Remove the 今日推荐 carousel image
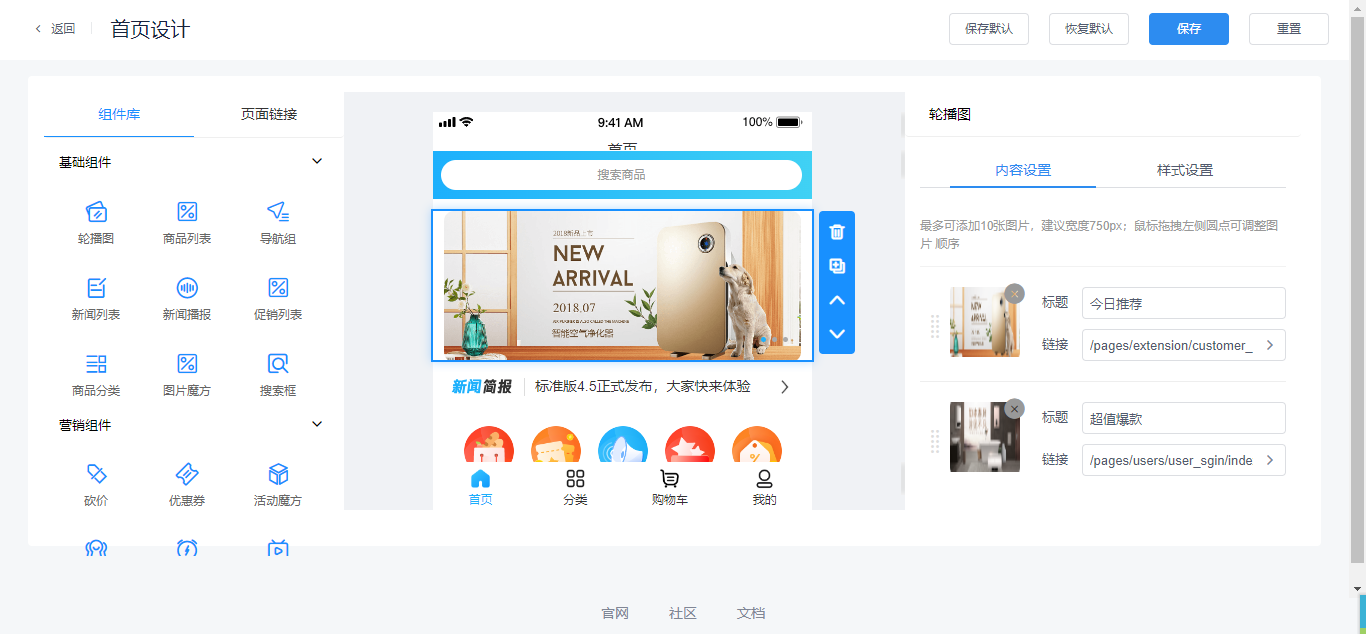 click(1015, 293)
